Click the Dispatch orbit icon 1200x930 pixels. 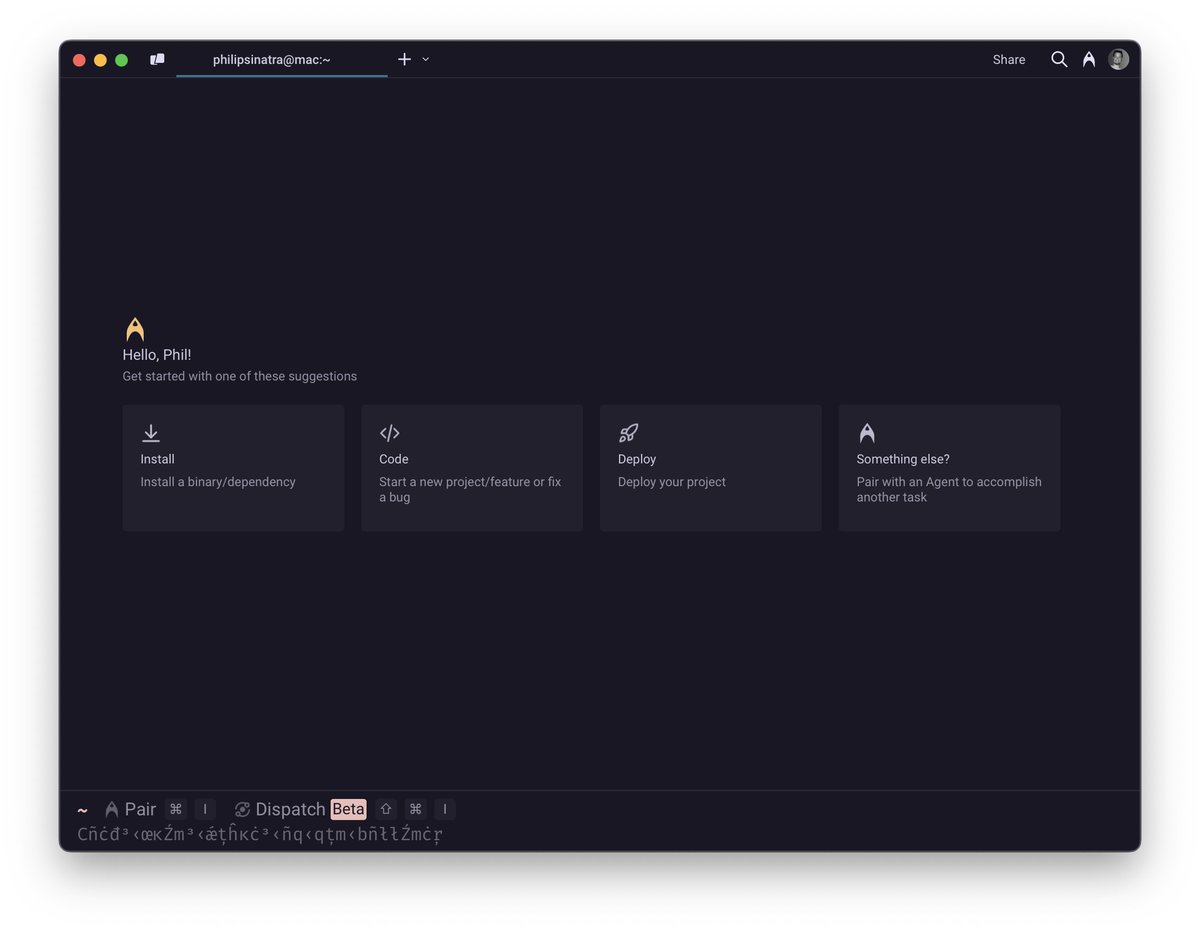[x=242, y=810]
